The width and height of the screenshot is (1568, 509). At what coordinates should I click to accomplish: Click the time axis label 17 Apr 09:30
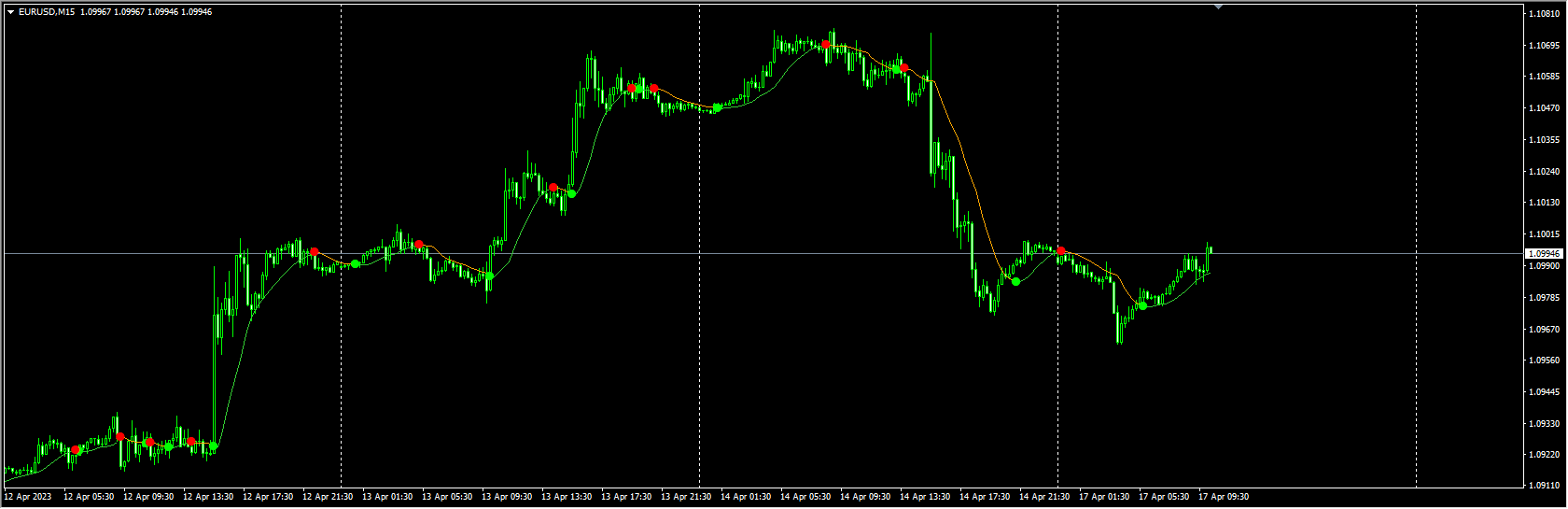[1224, 497]
